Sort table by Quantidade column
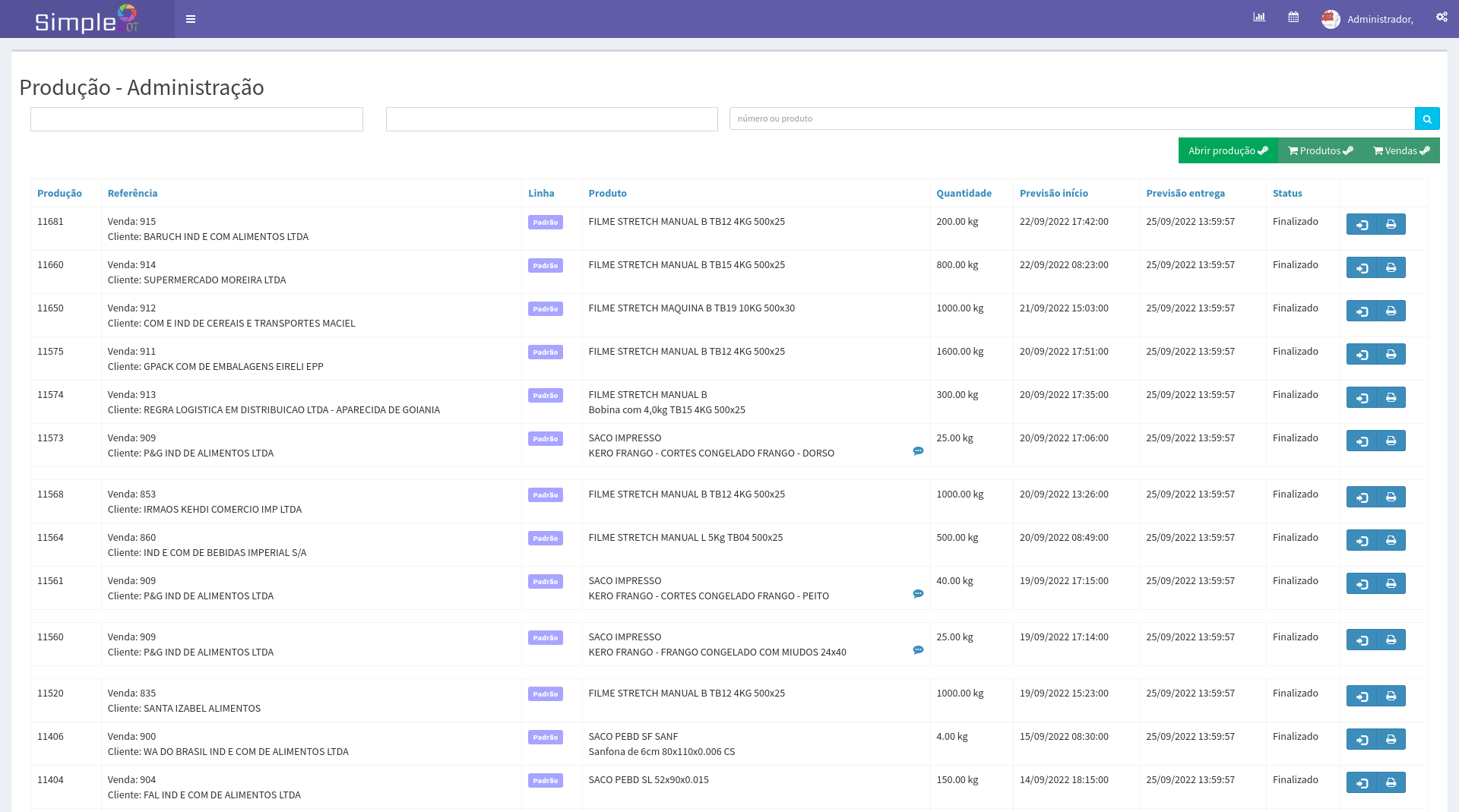 pyautogui.click(x=964, y=194)
